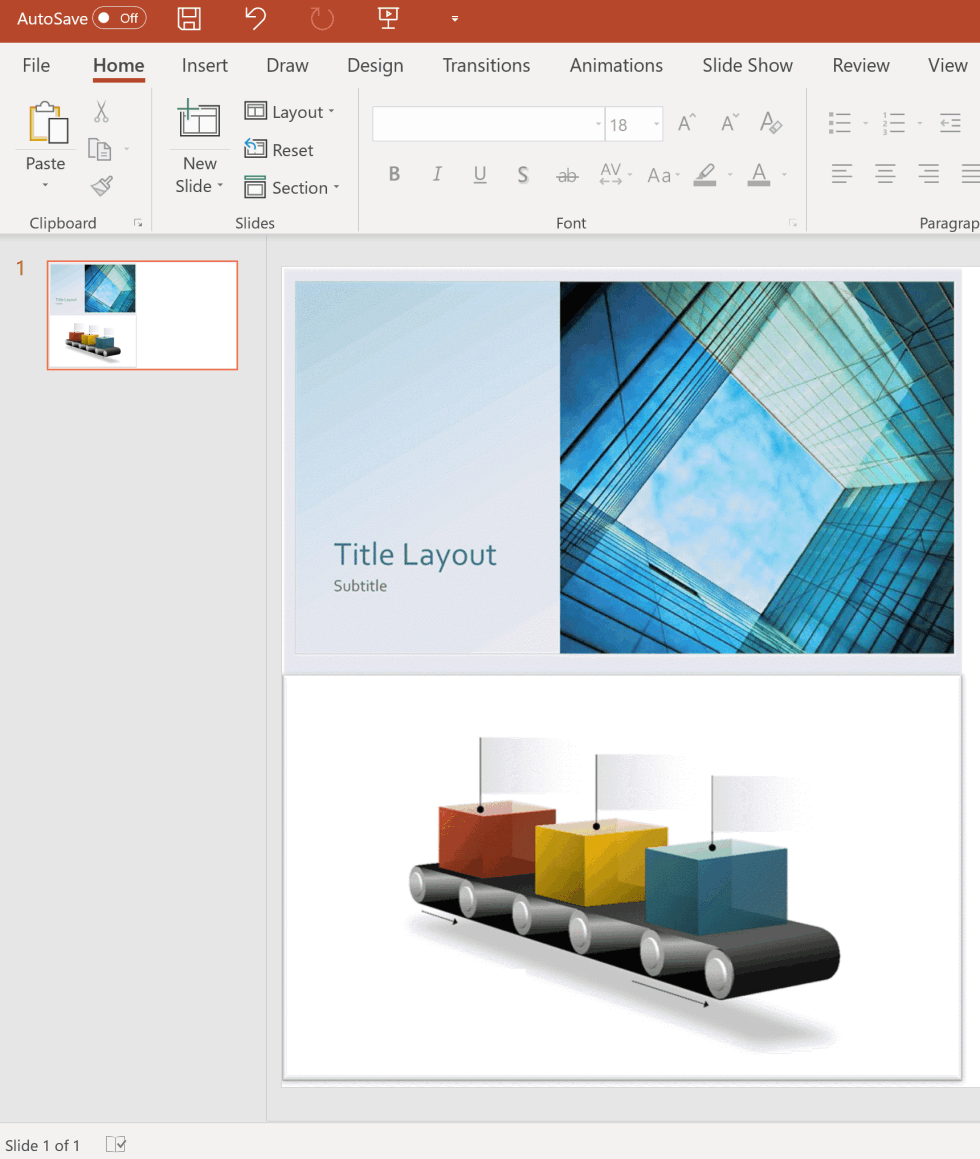
Task: Toggle Bold formatting
Action: coord(394,175)
